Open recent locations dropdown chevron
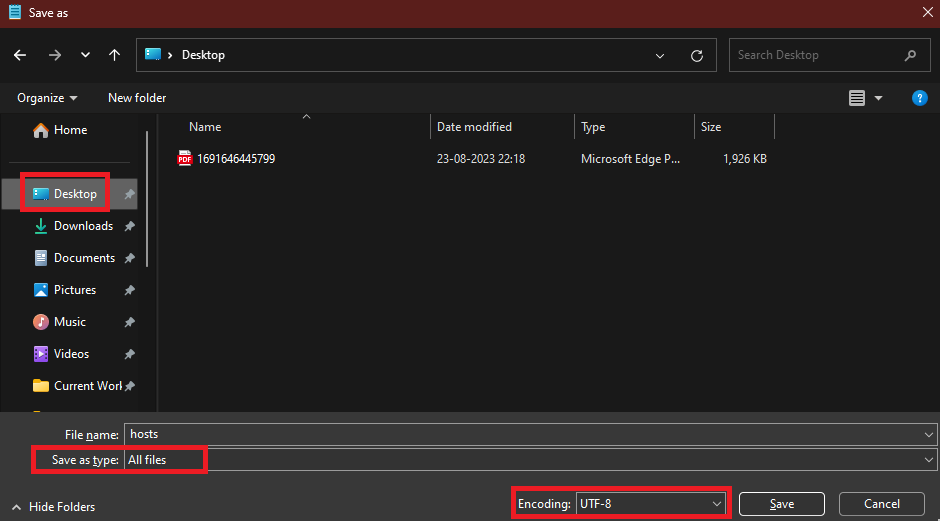Image resolution: width=940 pixels, height=521 pixels. point(85,55)
